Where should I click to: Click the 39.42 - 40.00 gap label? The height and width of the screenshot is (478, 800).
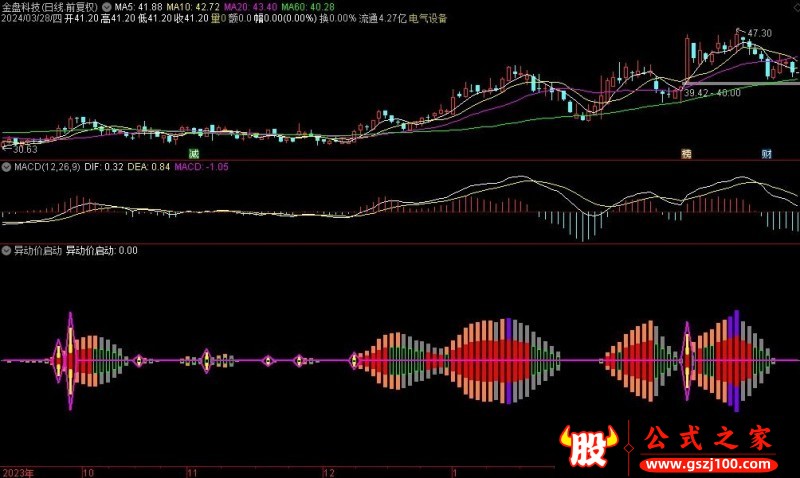[712, 93]
